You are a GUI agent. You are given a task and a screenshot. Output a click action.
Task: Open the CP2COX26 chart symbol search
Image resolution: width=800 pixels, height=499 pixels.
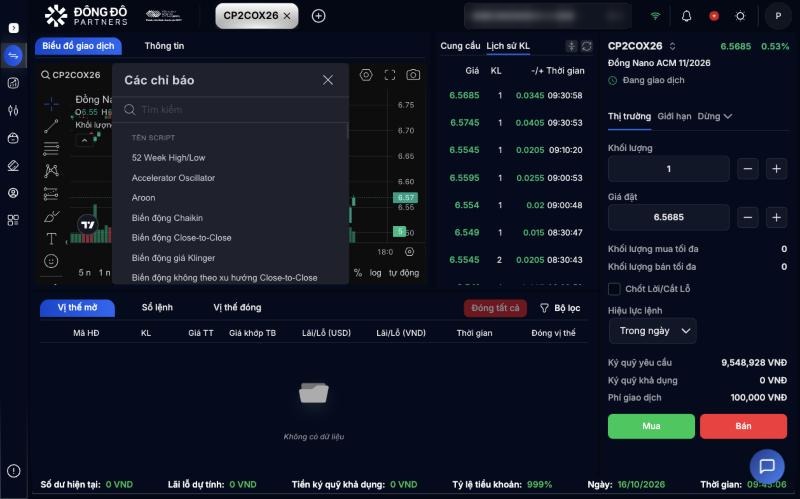point(71,75)
